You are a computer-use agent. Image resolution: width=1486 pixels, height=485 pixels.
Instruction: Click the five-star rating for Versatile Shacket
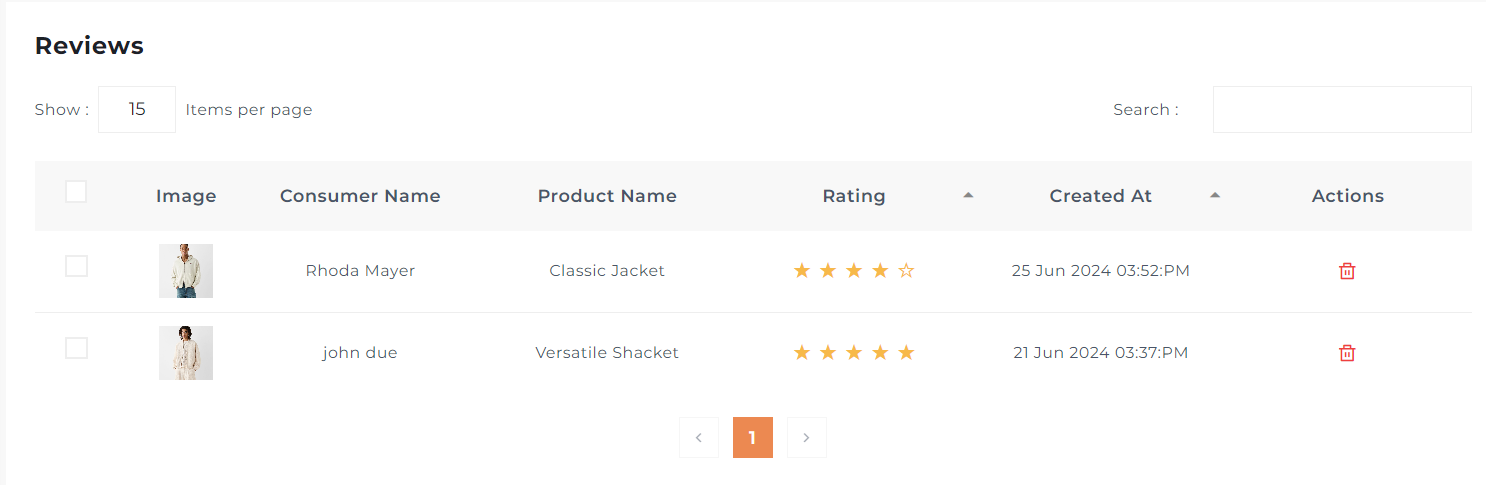tap(853, 353)
